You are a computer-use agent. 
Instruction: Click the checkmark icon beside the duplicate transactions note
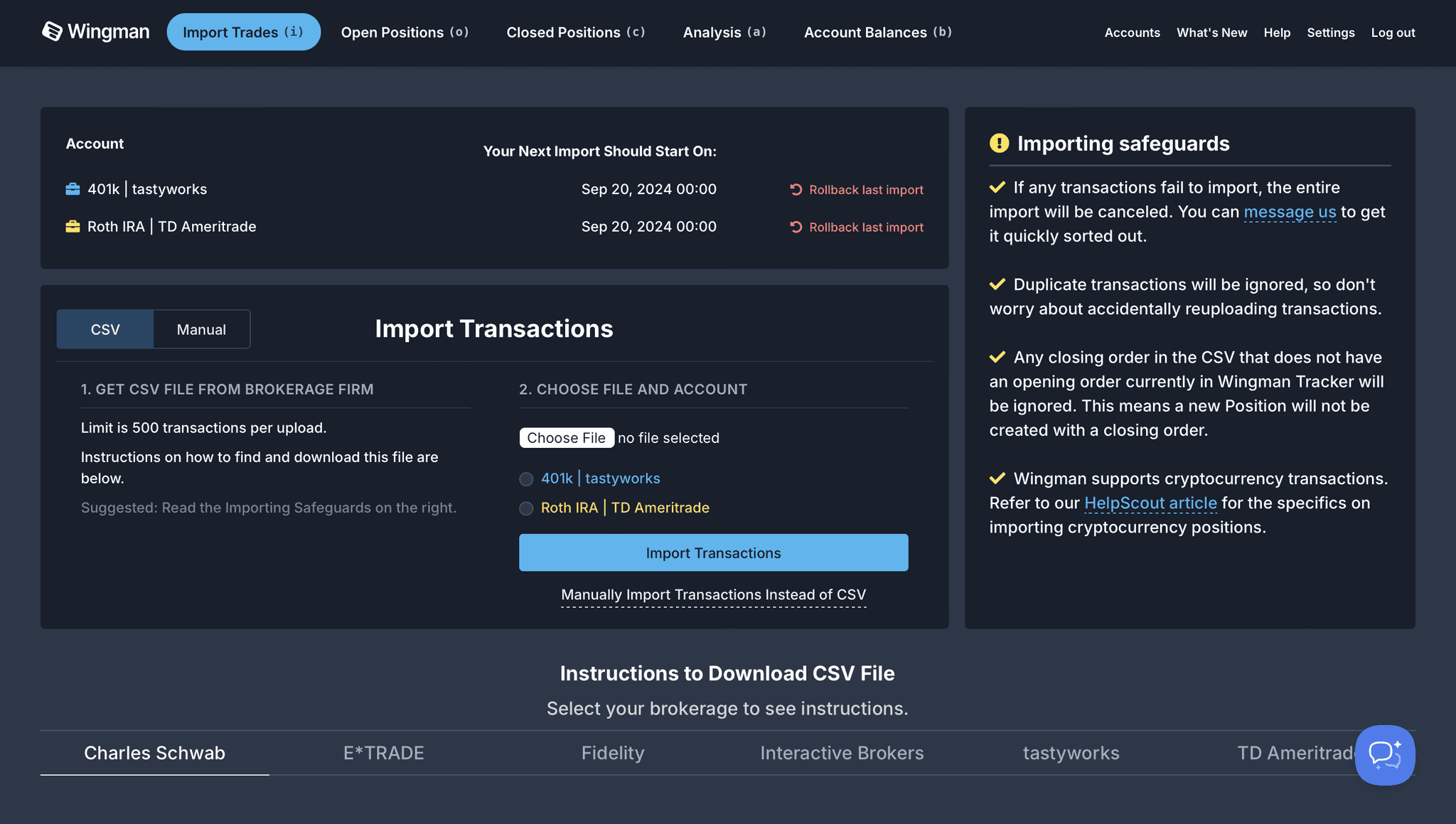[997, 284]
